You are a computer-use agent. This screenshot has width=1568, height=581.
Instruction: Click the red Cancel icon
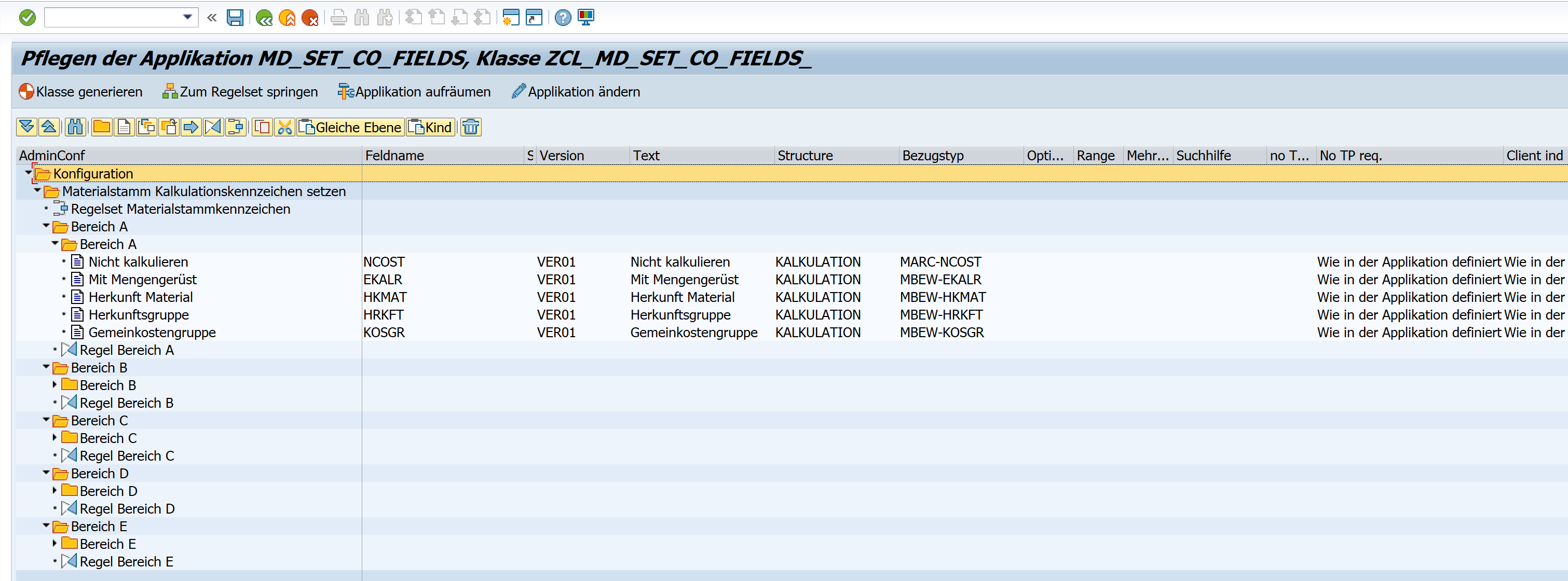(310, 18)
